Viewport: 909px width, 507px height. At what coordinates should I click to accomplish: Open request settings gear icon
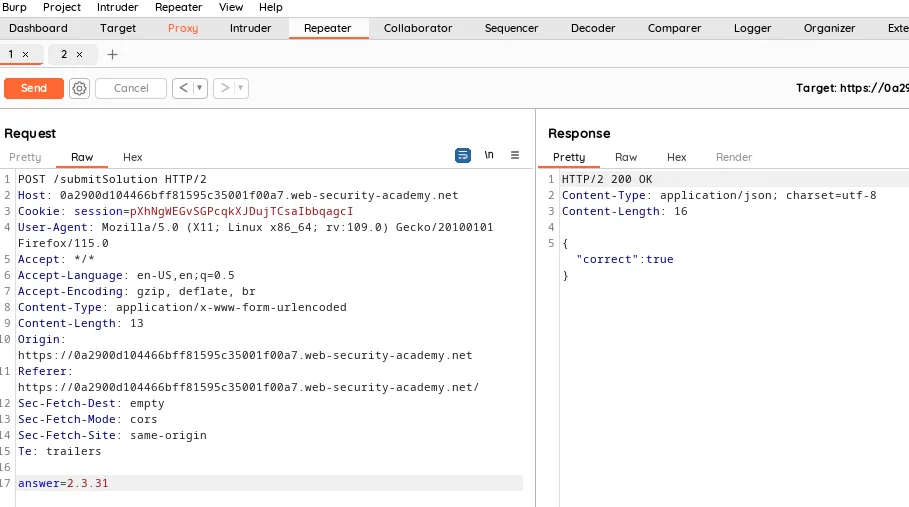(79, 88)
